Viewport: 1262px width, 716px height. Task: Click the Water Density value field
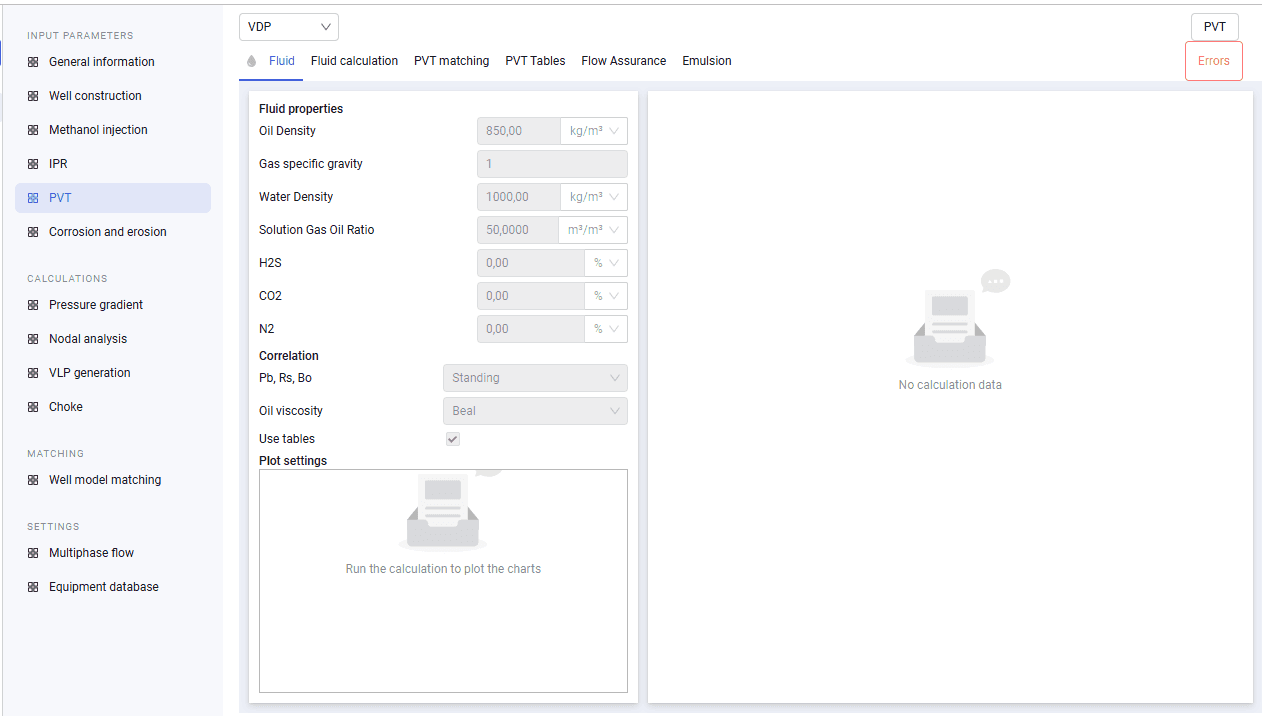(519, 197)
